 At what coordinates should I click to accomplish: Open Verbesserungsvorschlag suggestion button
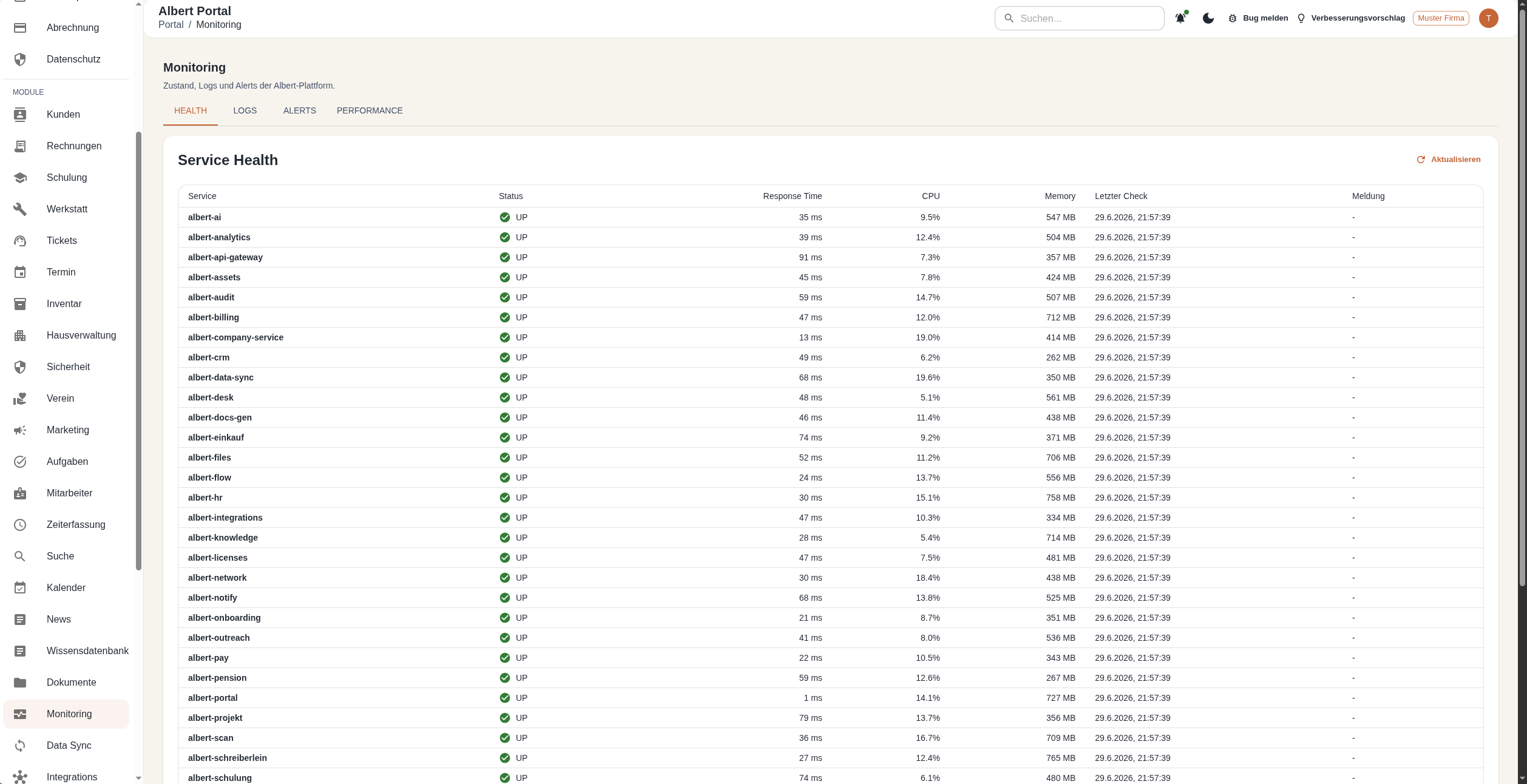click(1351, 18)
